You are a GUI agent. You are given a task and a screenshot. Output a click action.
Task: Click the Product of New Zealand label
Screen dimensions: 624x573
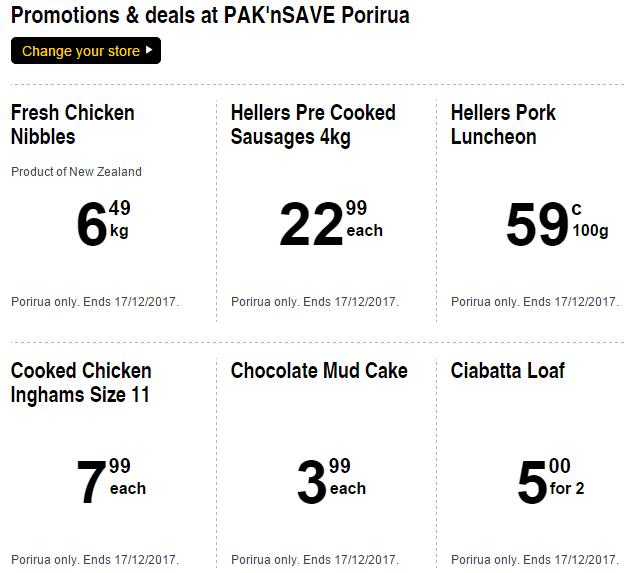tap(76, 172)
